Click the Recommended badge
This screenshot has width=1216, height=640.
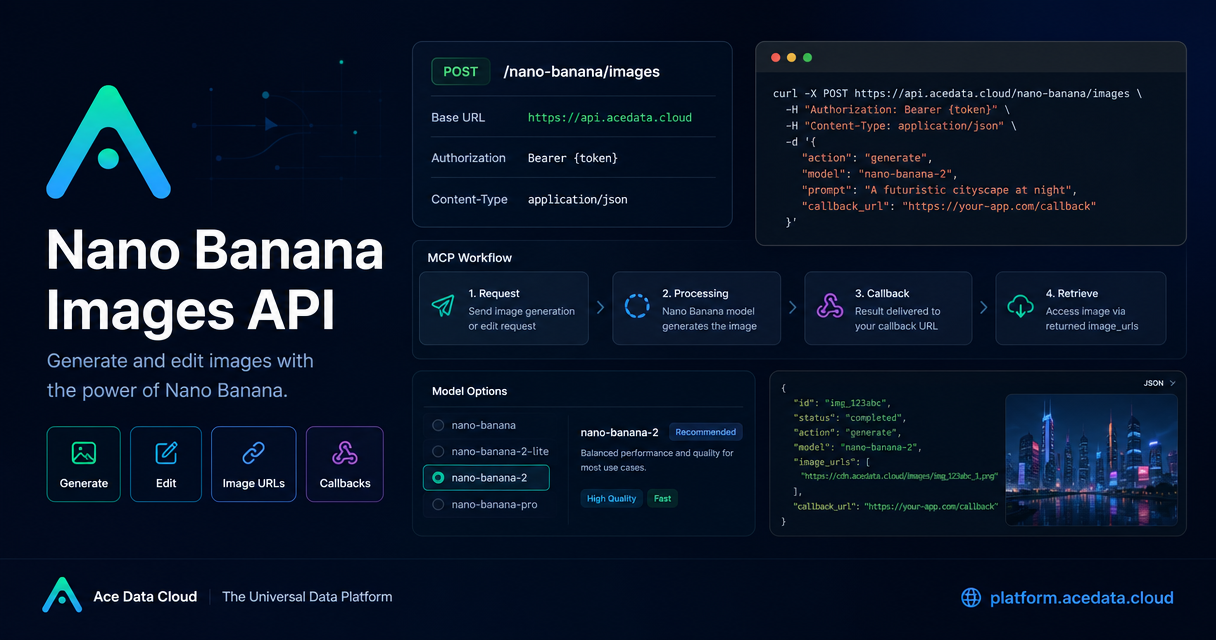(x=706, y=432)
